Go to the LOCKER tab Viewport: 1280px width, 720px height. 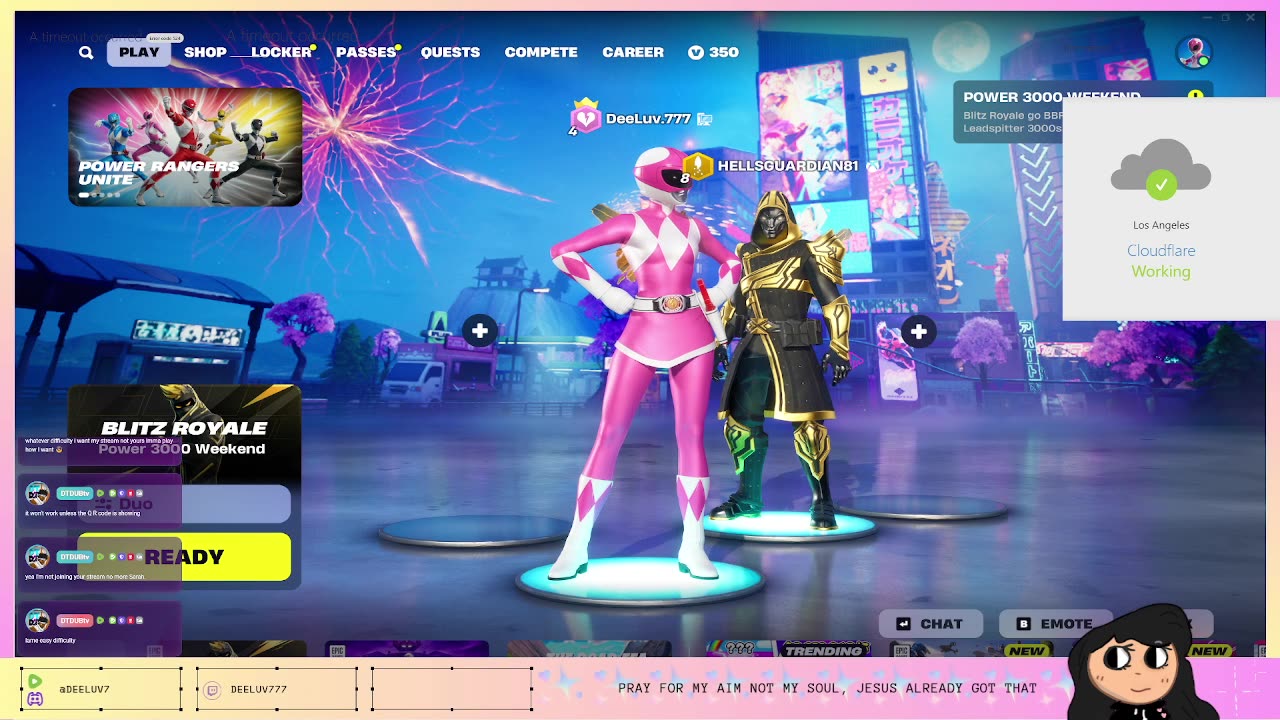coord(281,52)
